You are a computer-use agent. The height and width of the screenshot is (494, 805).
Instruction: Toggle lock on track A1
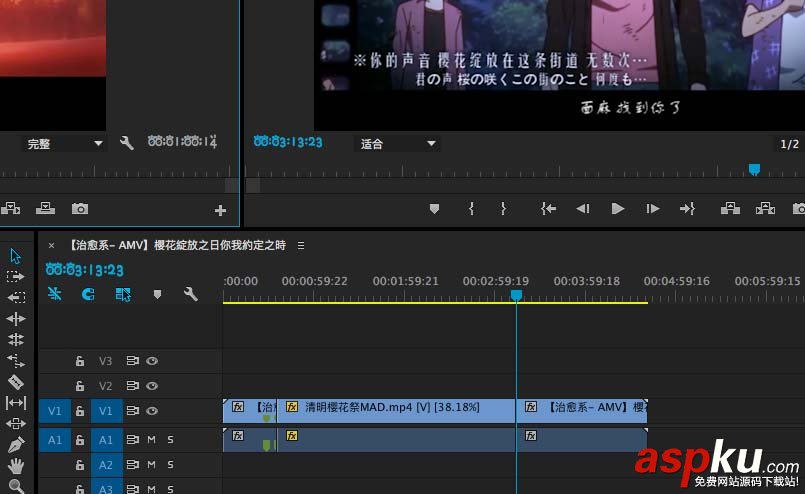coord(80,440)
